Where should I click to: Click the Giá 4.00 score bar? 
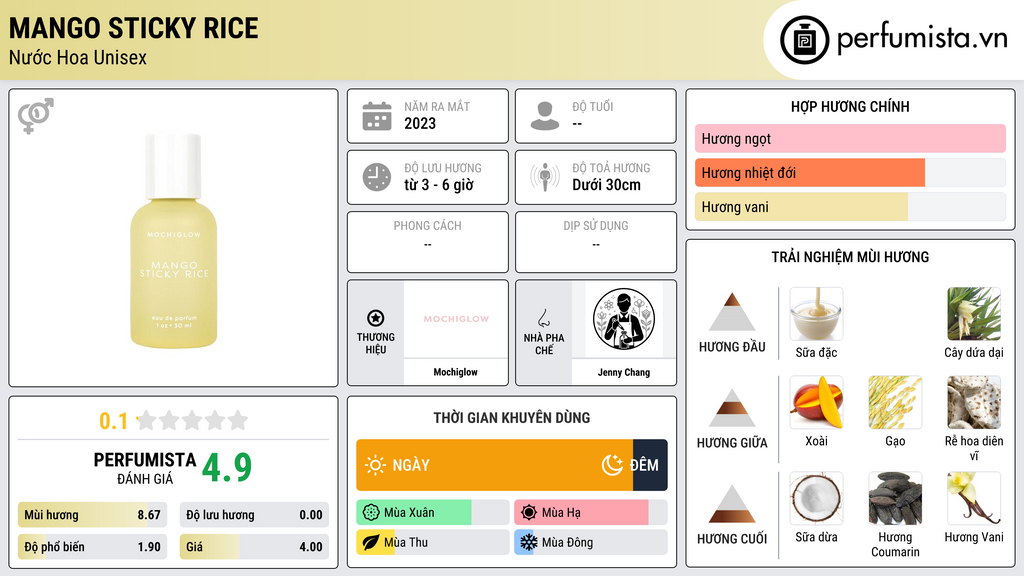254,547
